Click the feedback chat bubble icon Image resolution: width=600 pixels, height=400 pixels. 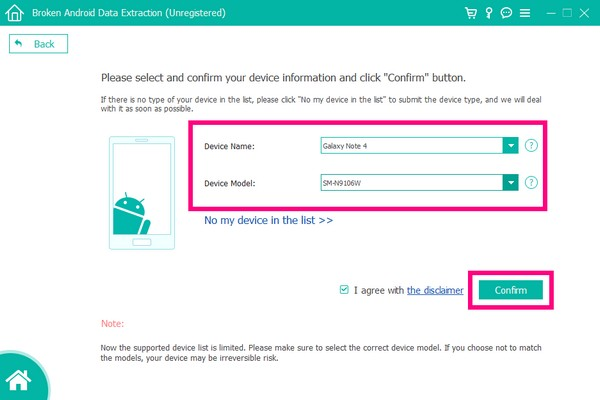tap(507, 14)
